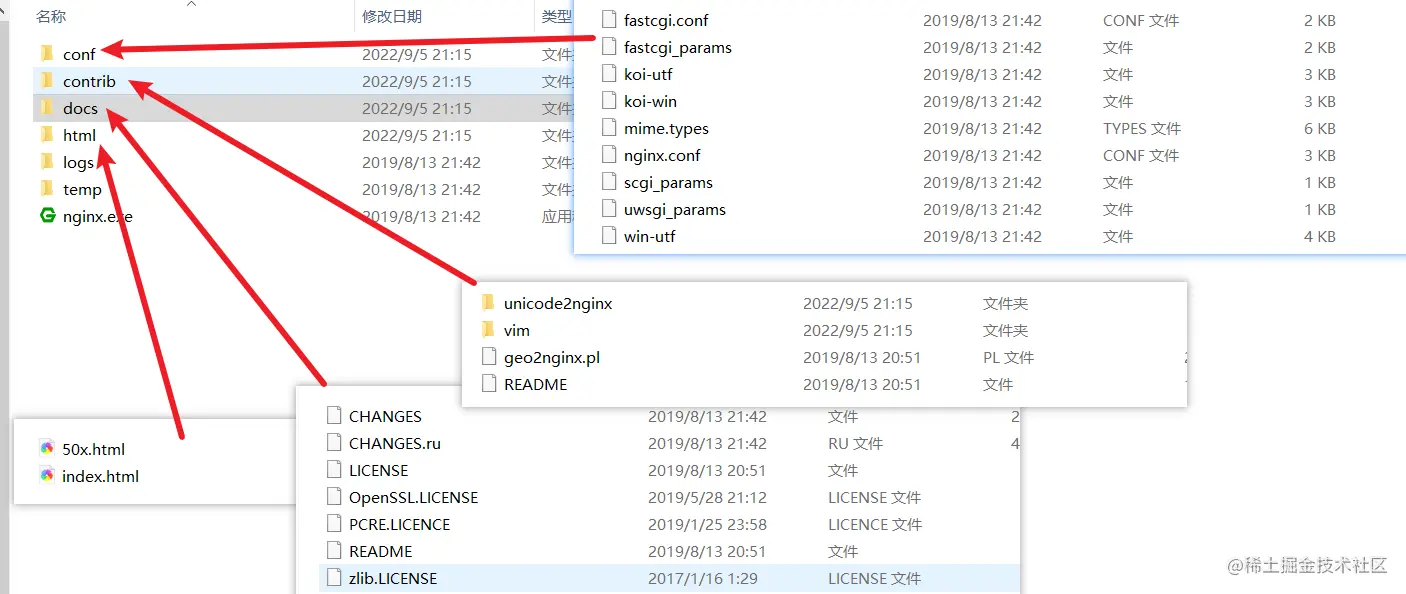Click the OpenSSL.LICENSE file icon

coord(334,497)
